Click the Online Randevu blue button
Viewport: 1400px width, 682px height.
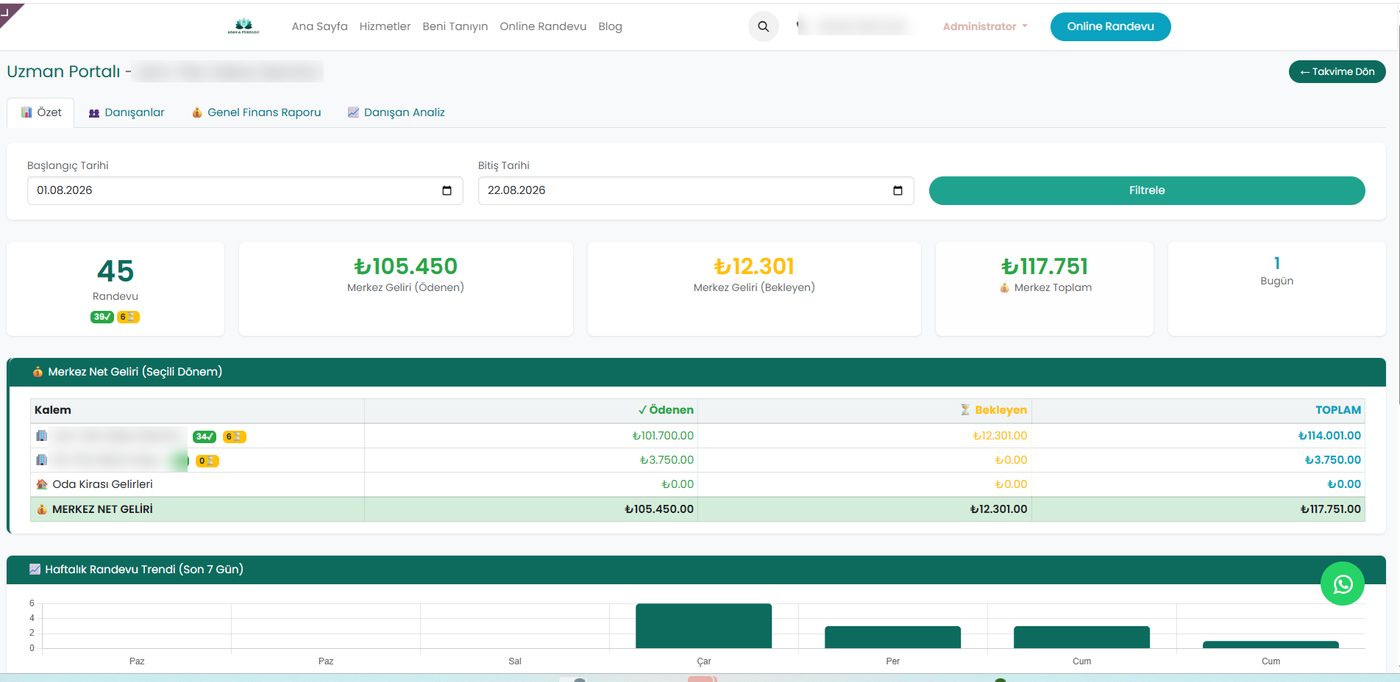click(1110, 27)
